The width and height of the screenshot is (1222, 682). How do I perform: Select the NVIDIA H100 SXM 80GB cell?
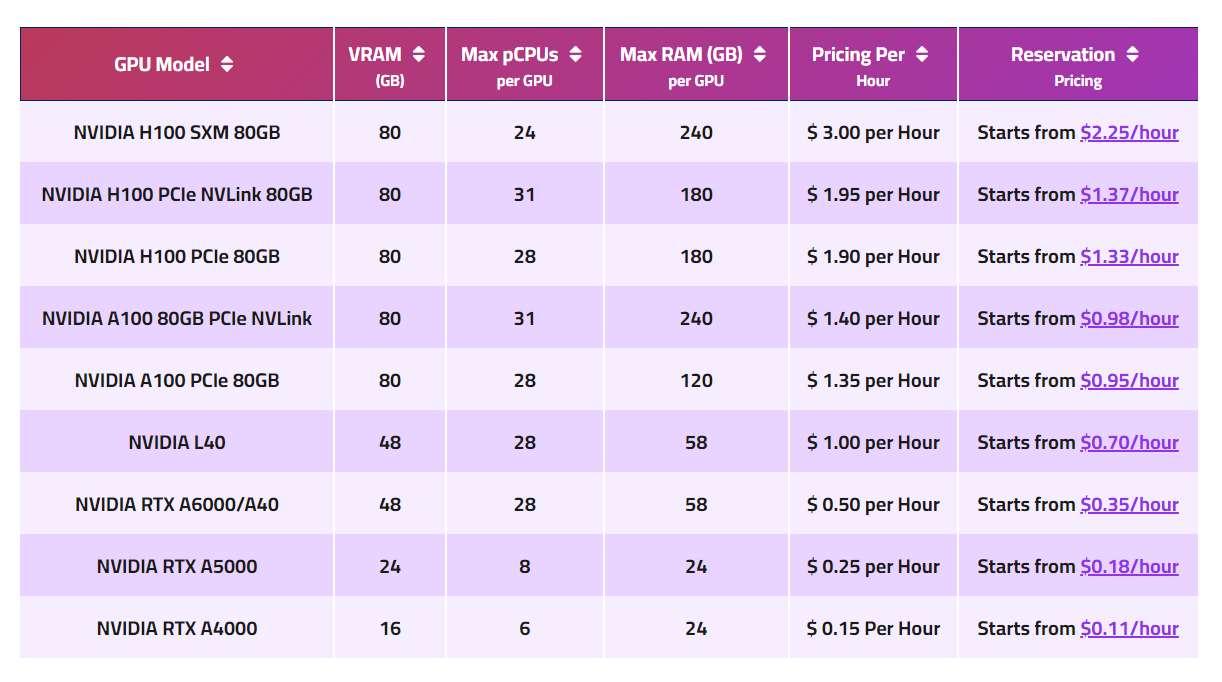pyautogui.click(x=177, y=133)
